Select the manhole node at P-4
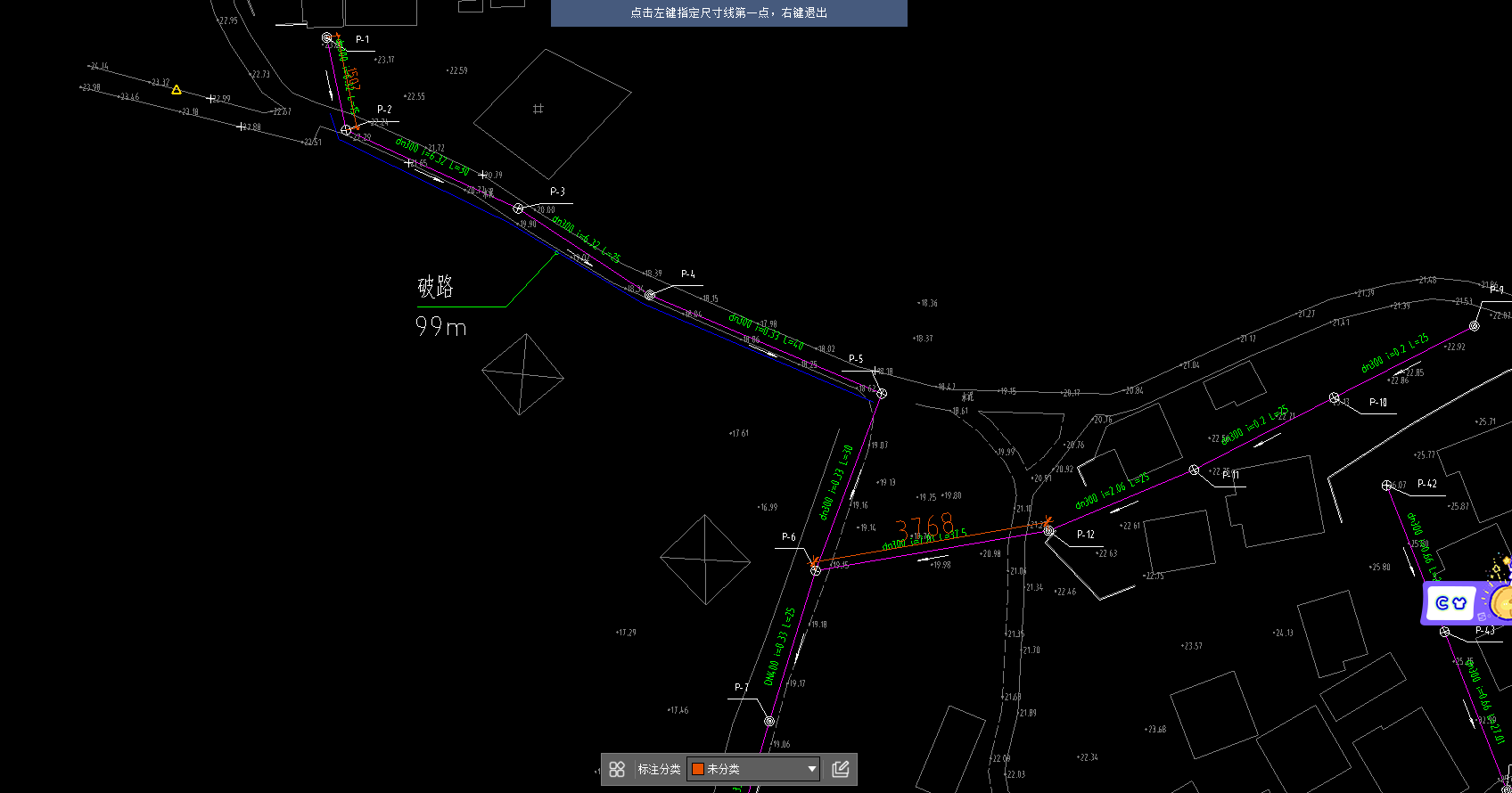Viewport: 1512px width, 793px height. click(x=650, y=295)
